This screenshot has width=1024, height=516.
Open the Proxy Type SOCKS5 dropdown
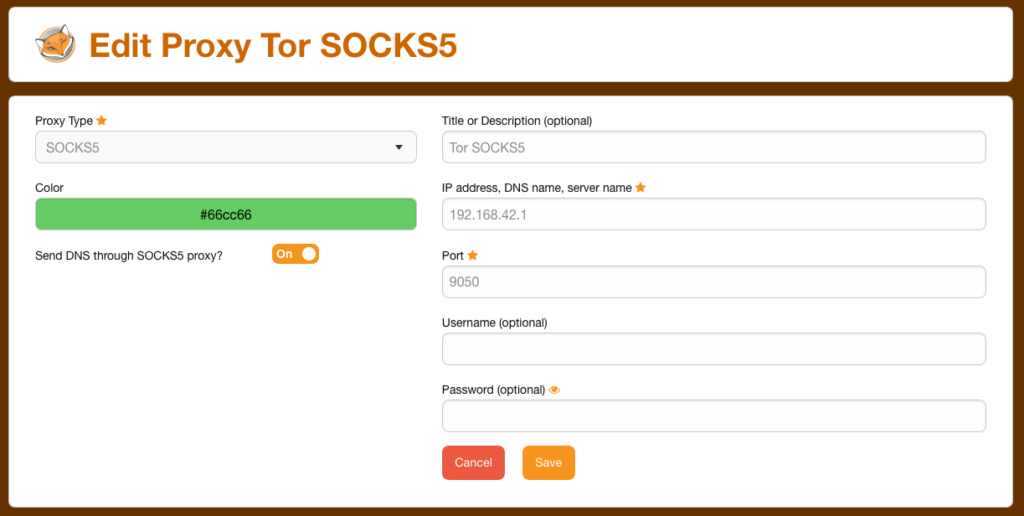point(226,148)
